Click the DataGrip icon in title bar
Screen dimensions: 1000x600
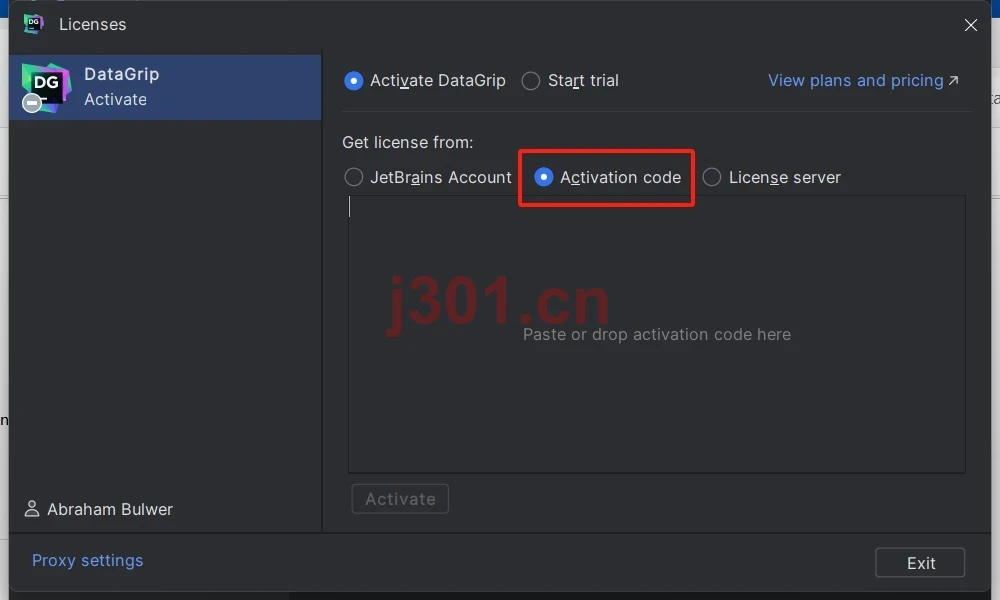click(33, 24)
